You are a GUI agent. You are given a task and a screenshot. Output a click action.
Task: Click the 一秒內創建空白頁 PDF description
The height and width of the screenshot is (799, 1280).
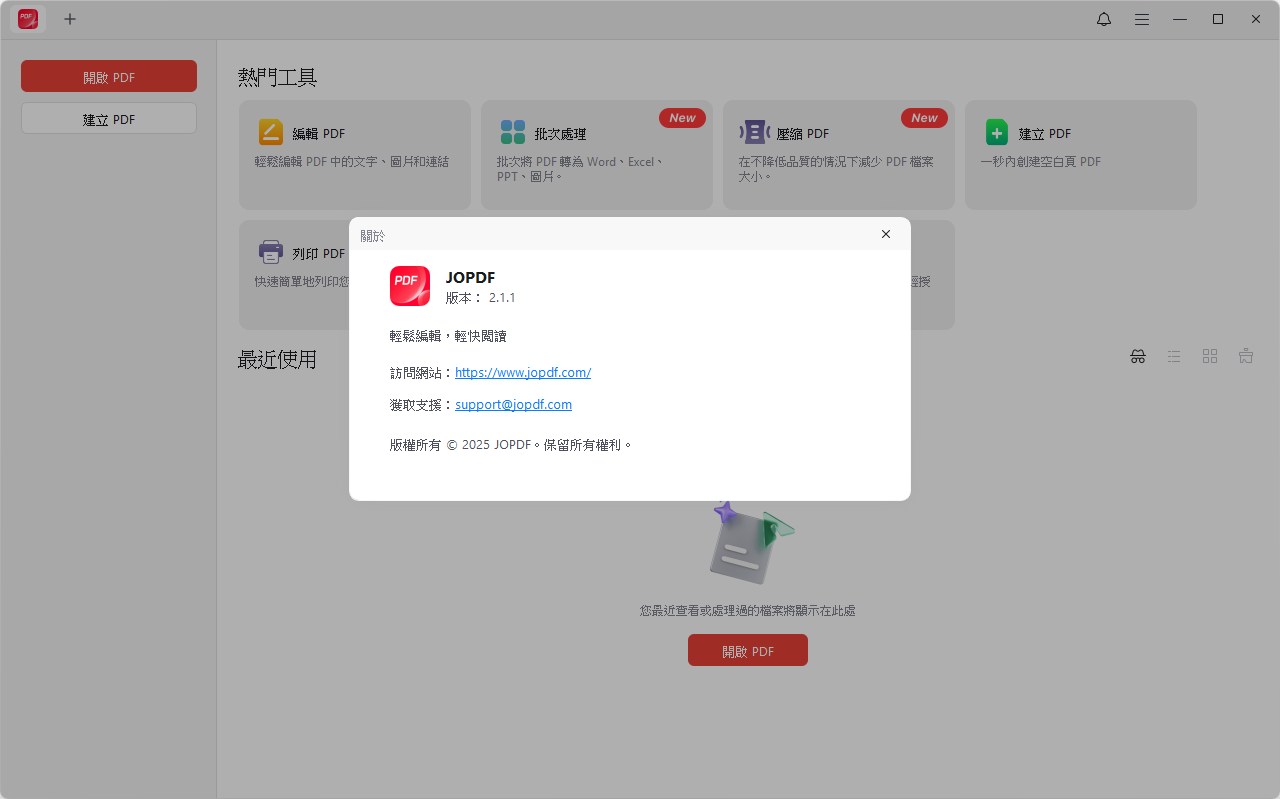click(1040, 161)
